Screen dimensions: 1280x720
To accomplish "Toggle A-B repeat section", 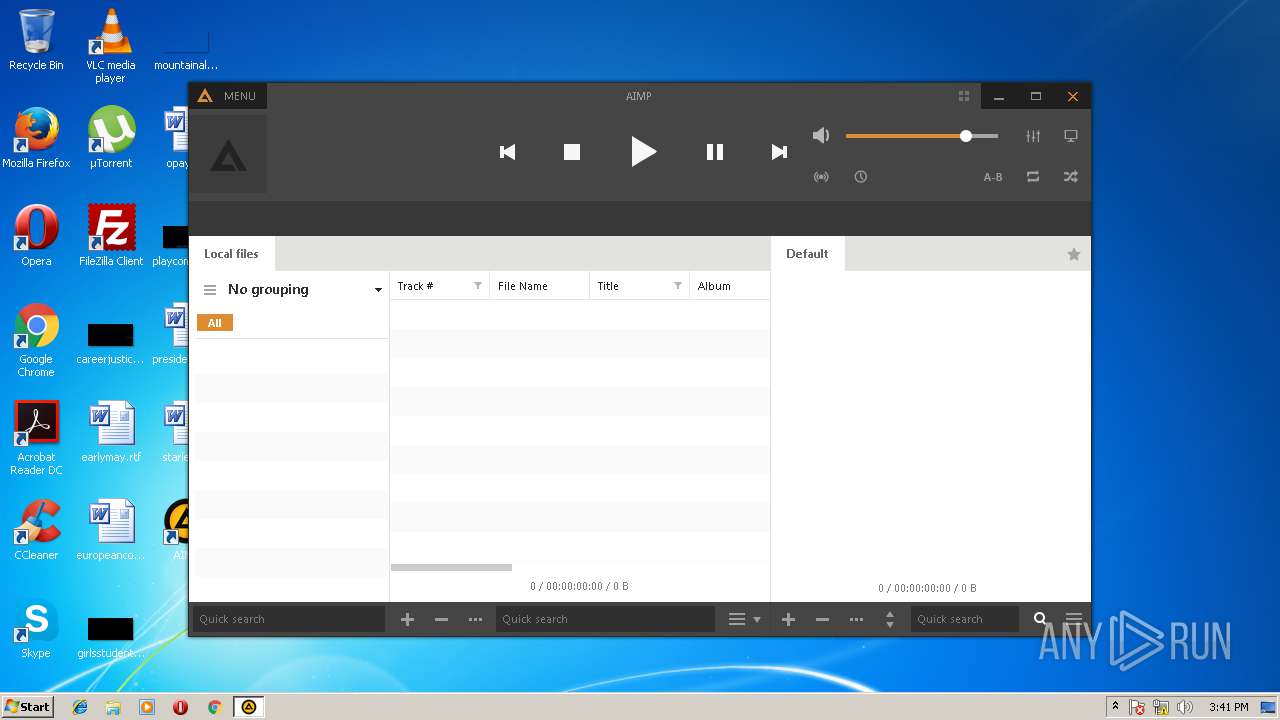I will click(x=993, y=177).
